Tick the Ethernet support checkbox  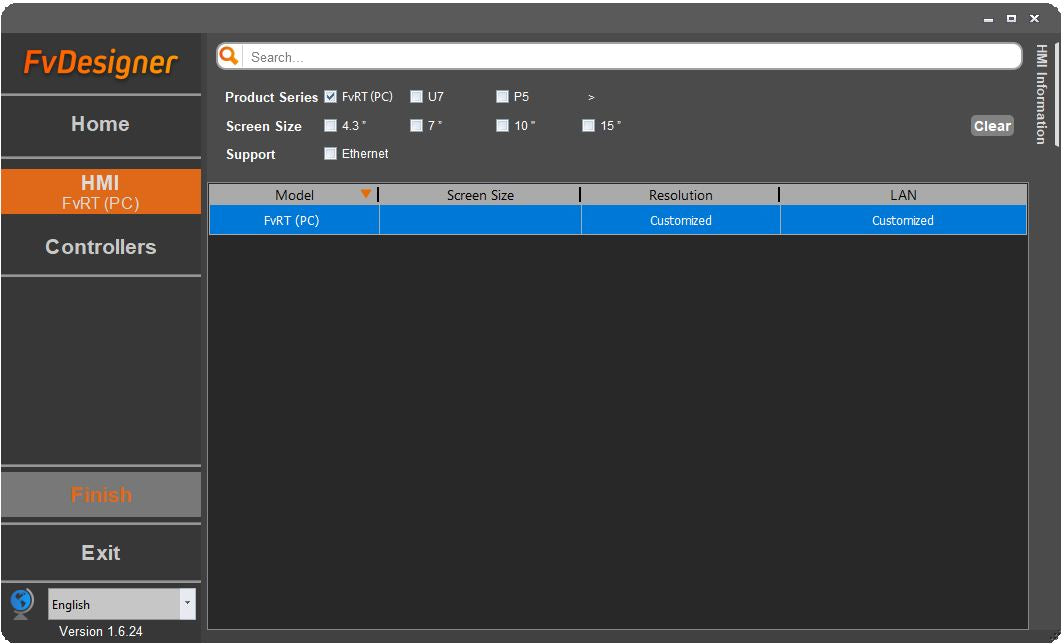[x=330, y=153]
